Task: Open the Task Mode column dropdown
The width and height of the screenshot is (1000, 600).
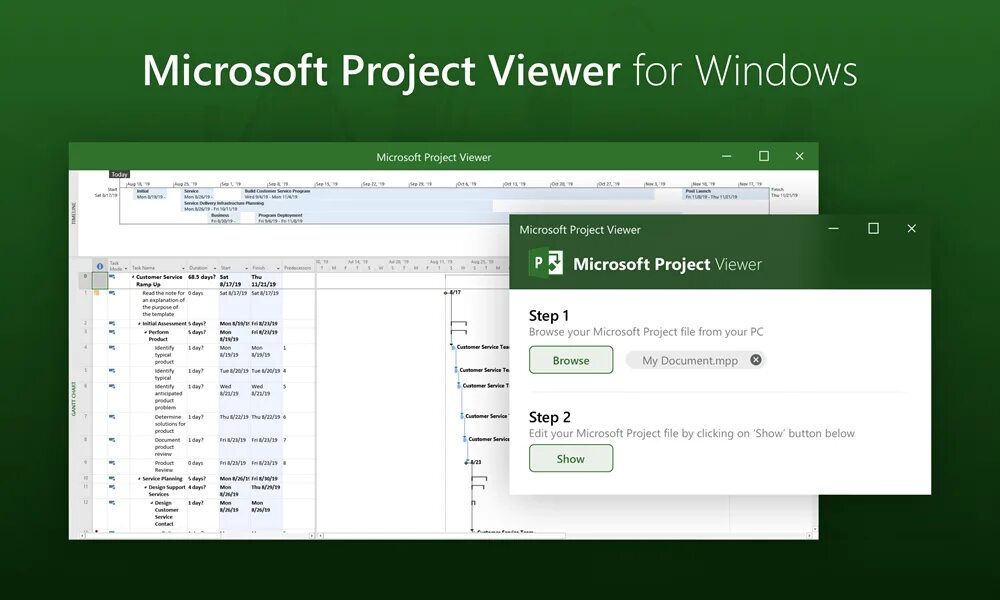Action: click(126, 268)
